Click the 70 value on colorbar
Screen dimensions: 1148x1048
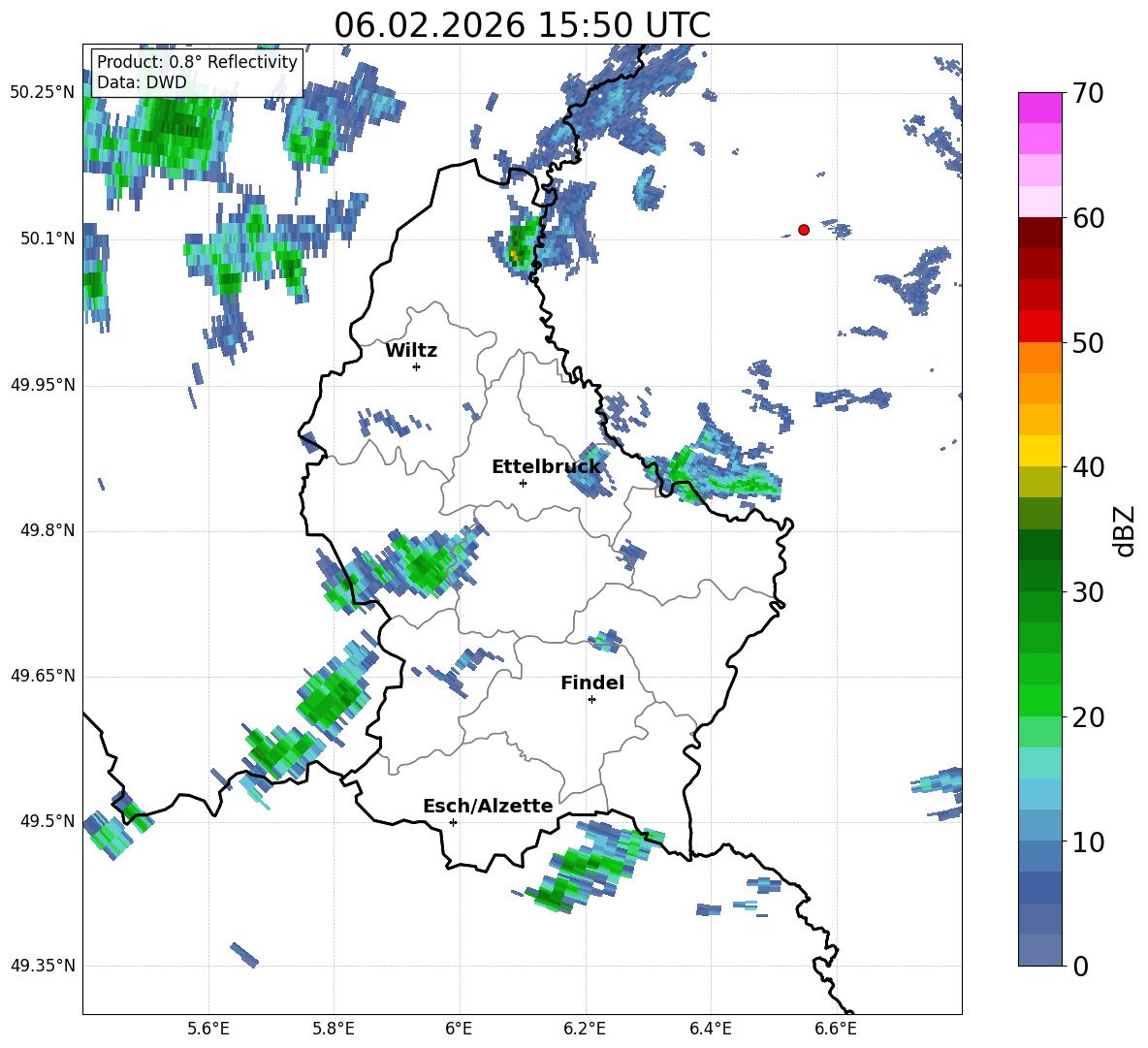click(1088, 94)
